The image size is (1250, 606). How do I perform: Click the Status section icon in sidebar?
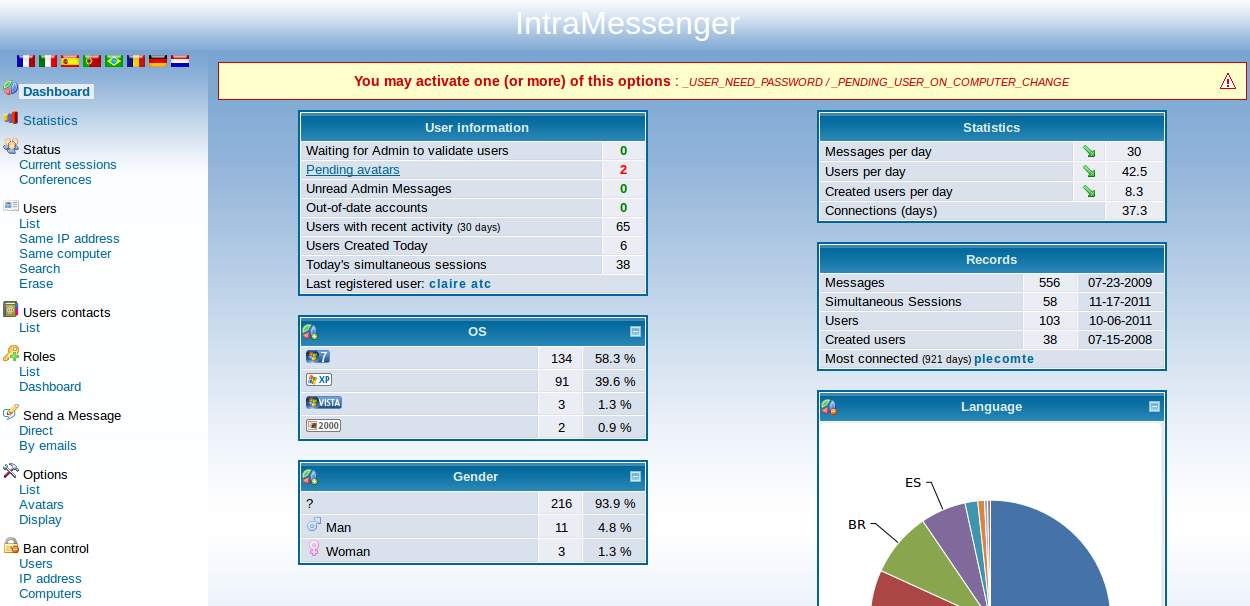click(11, 147)
